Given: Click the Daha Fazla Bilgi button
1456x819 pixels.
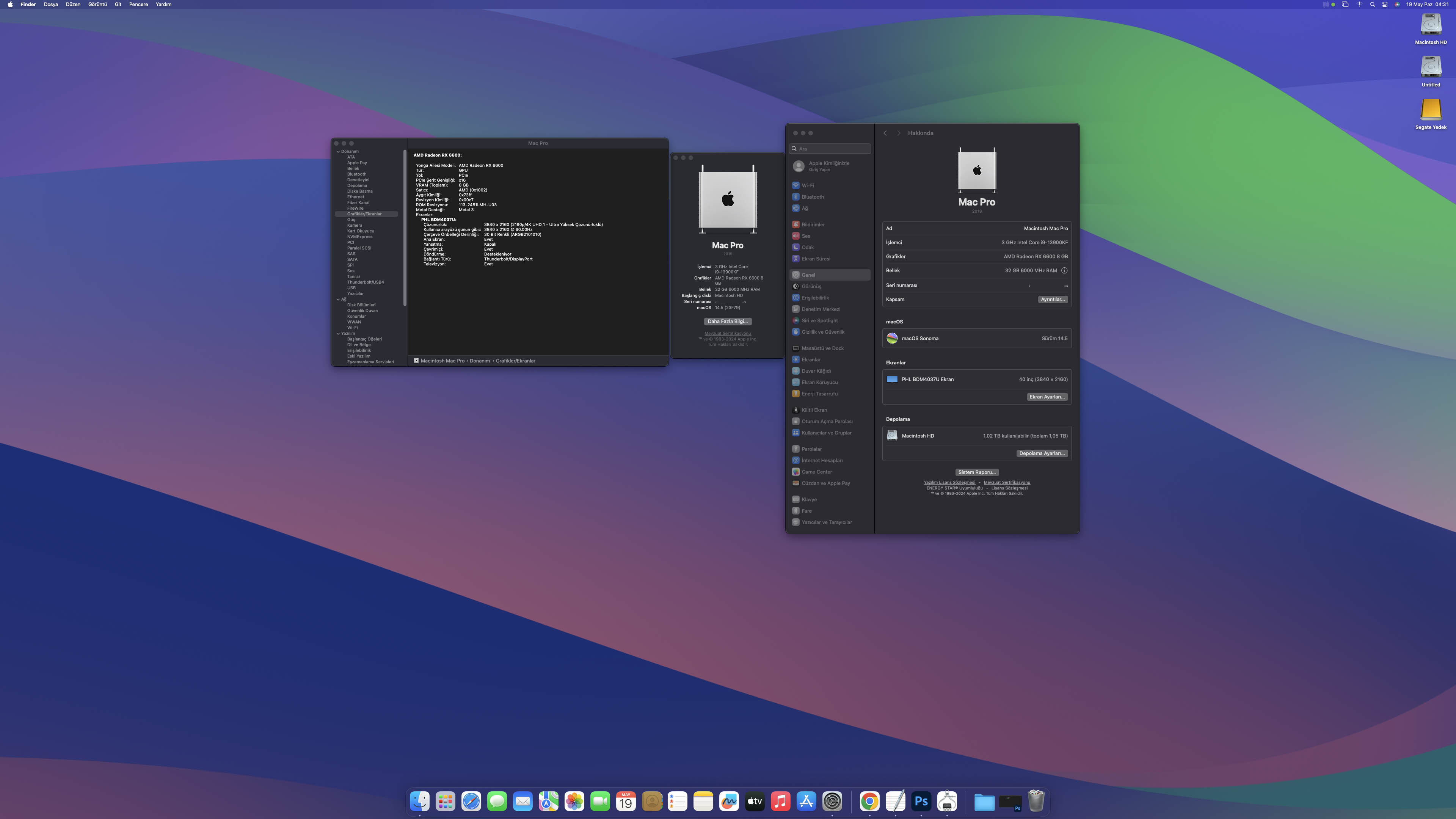Looking at the screenshot, I should point(728,322).
